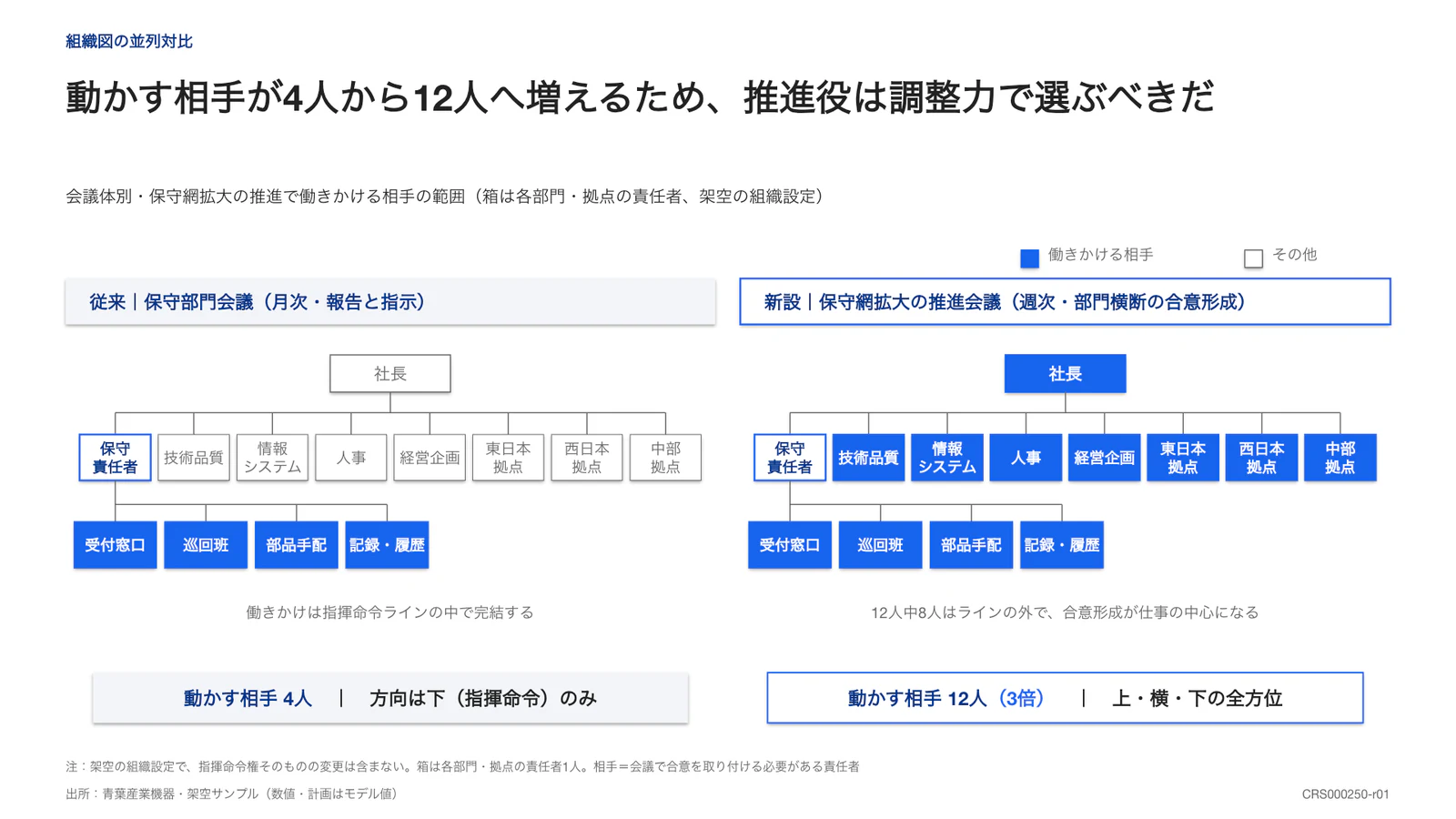
Task: Click 記録・履歴 box in the right chart
Action: point(1062,545)
